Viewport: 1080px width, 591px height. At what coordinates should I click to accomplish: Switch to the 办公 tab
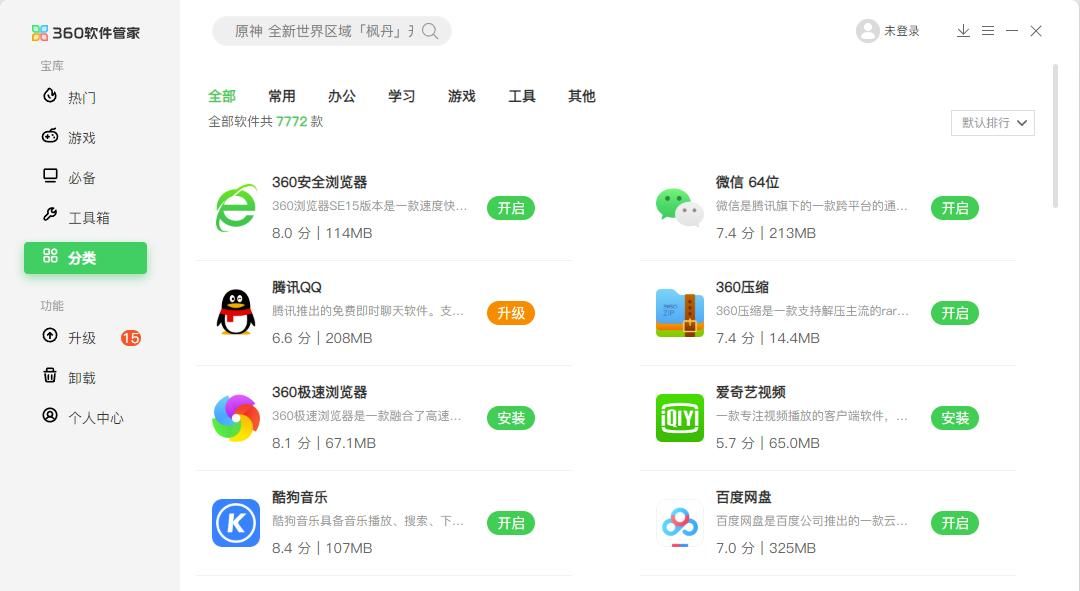pos(341,96)
